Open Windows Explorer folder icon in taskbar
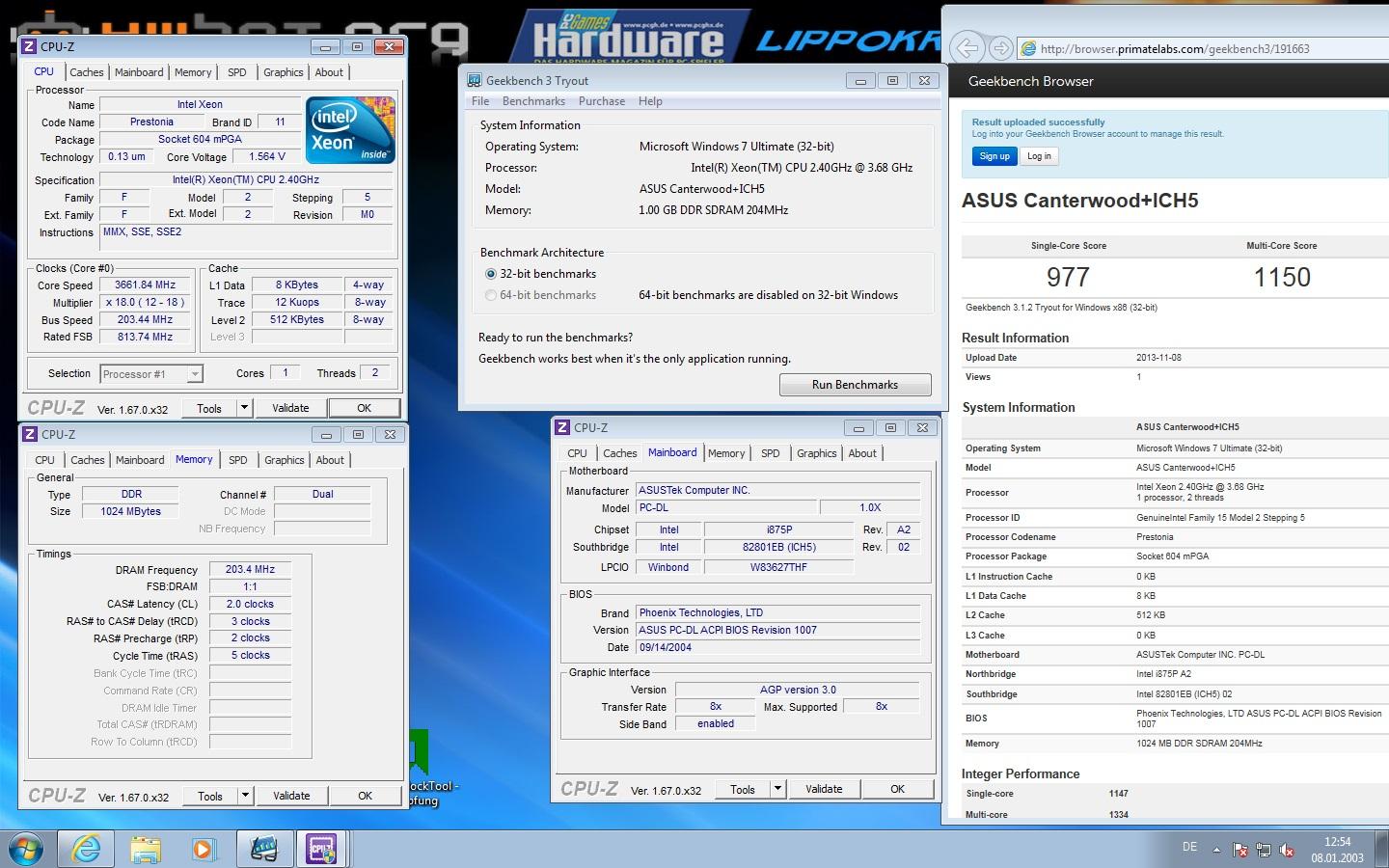This screenshot has width=1389, height=868. [145, 849]
